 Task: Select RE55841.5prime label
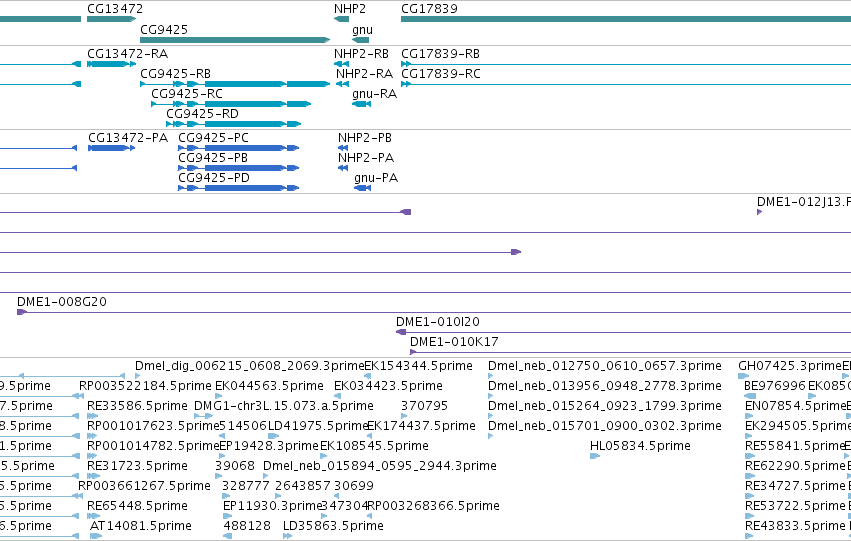pyautogui.click(x=795, y=446)
